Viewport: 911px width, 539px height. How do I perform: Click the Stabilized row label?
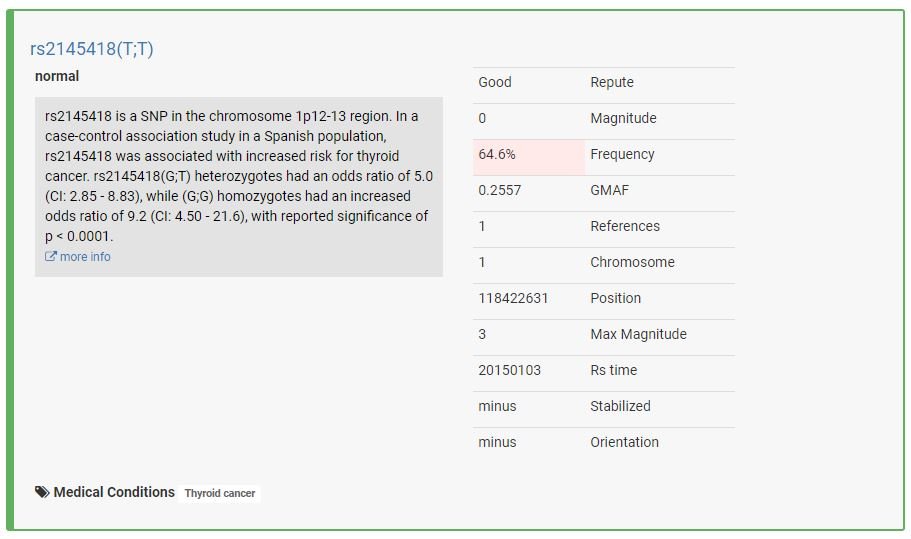click(620, 406)
